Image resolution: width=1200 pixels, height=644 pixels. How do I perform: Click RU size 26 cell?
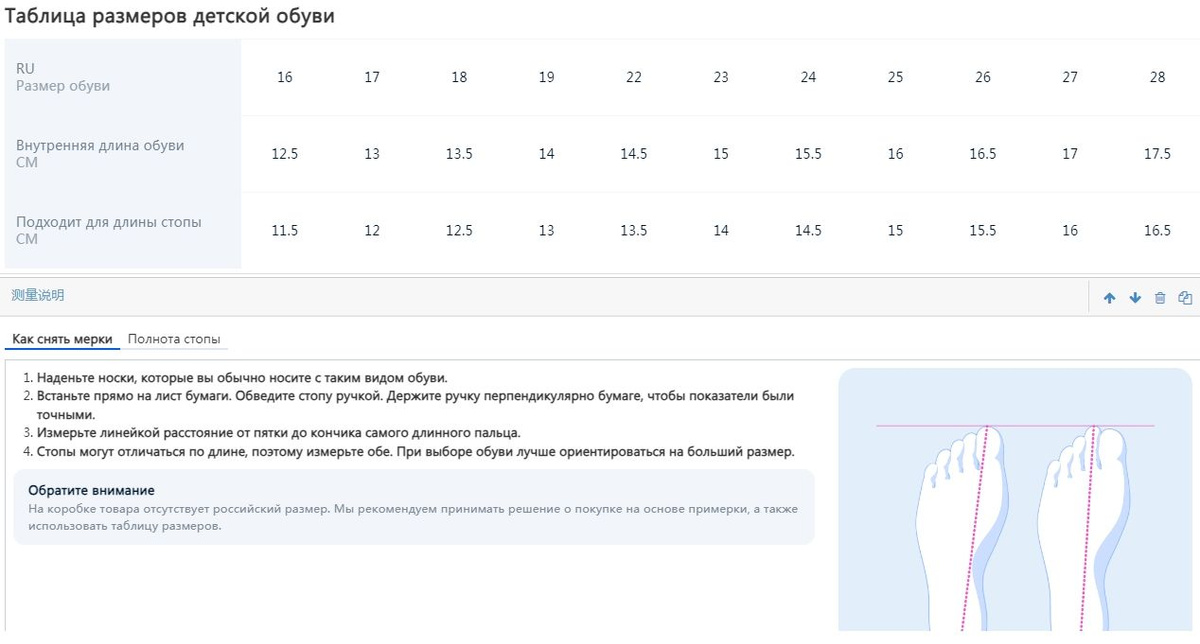(x=983, y=77)
